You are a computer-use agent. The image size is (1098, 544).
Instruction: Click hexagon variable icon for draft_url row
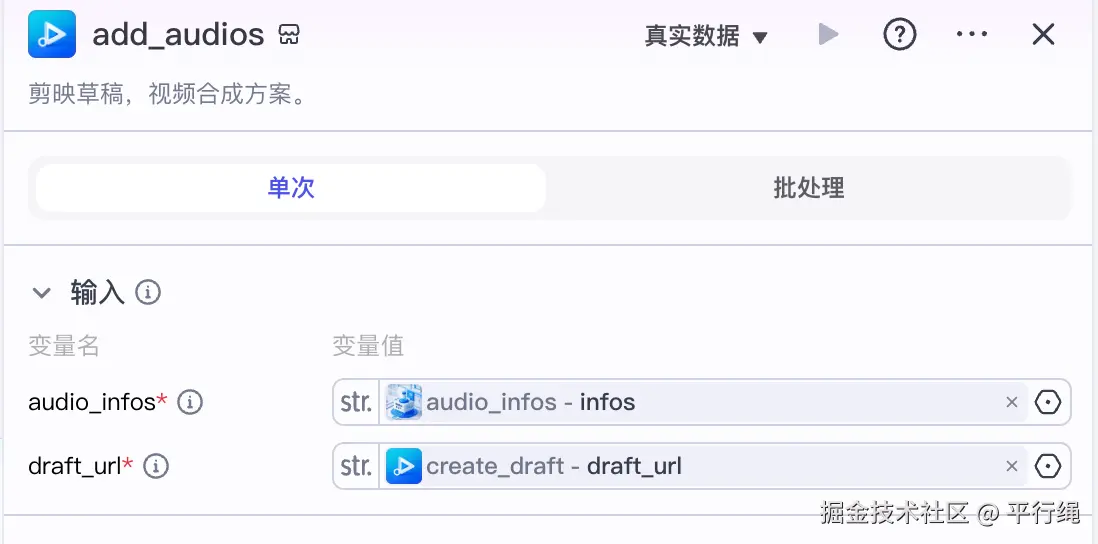[x=1048, y=466]
